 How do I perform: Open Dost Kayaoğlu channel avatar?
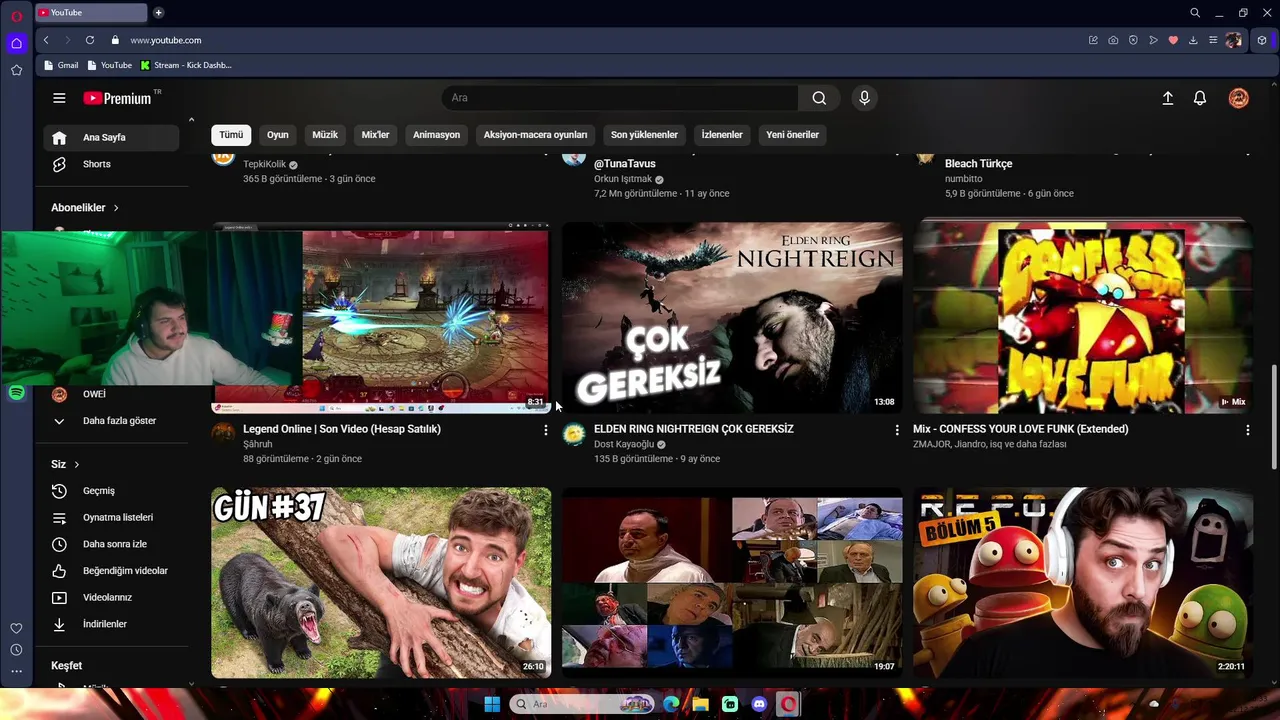[x=574, y=433]
